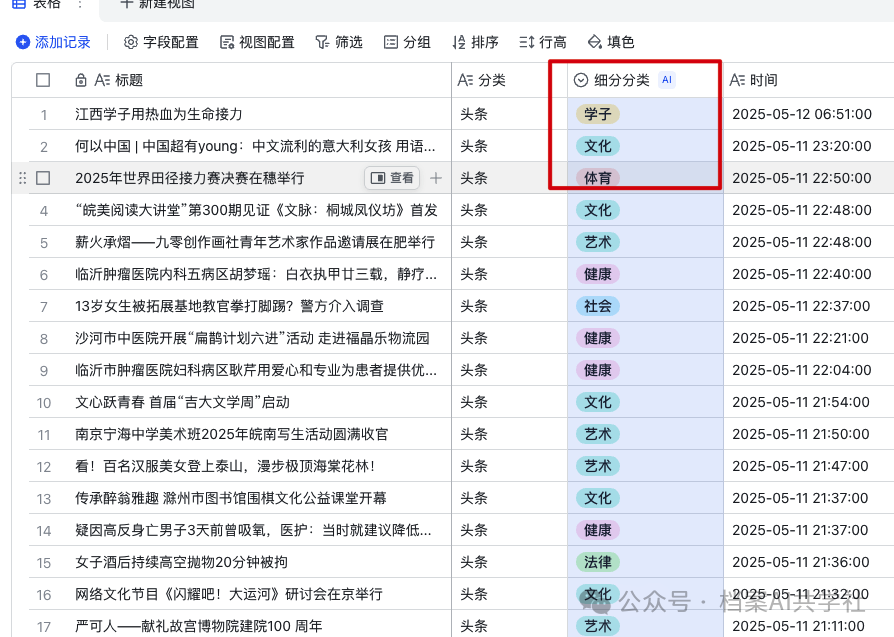Click title 江西学子用热血为生命接力
The width and height of the screenshot is (894, 637).
[x=159, y=114]
